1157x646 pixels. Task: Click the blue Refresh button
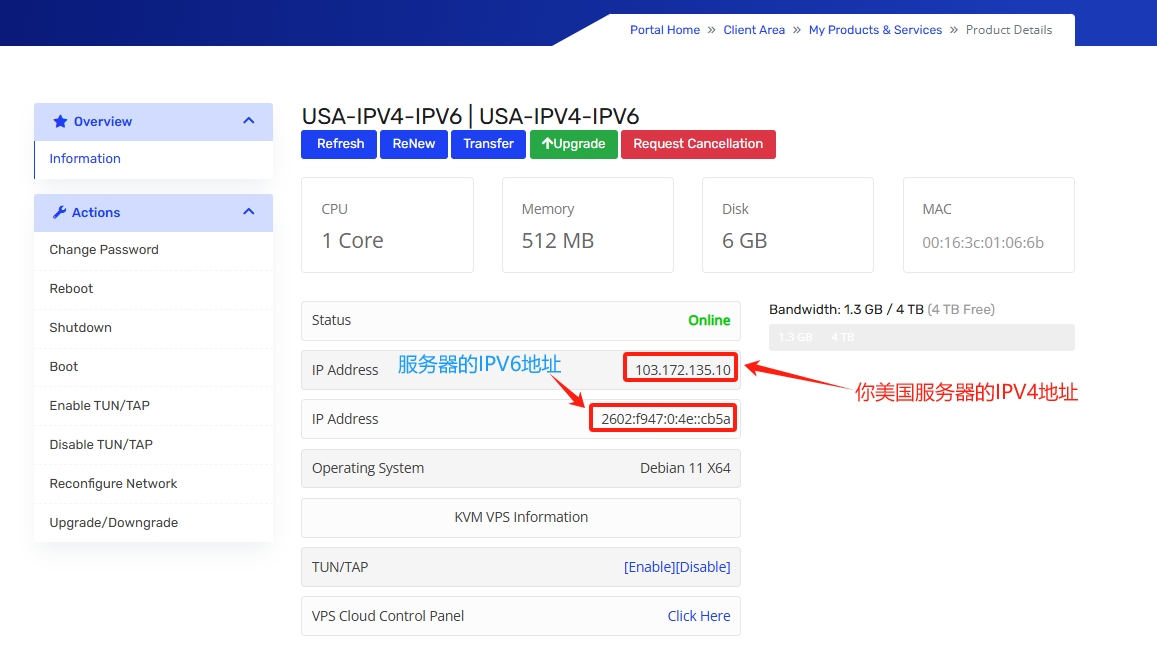[339, 144]
